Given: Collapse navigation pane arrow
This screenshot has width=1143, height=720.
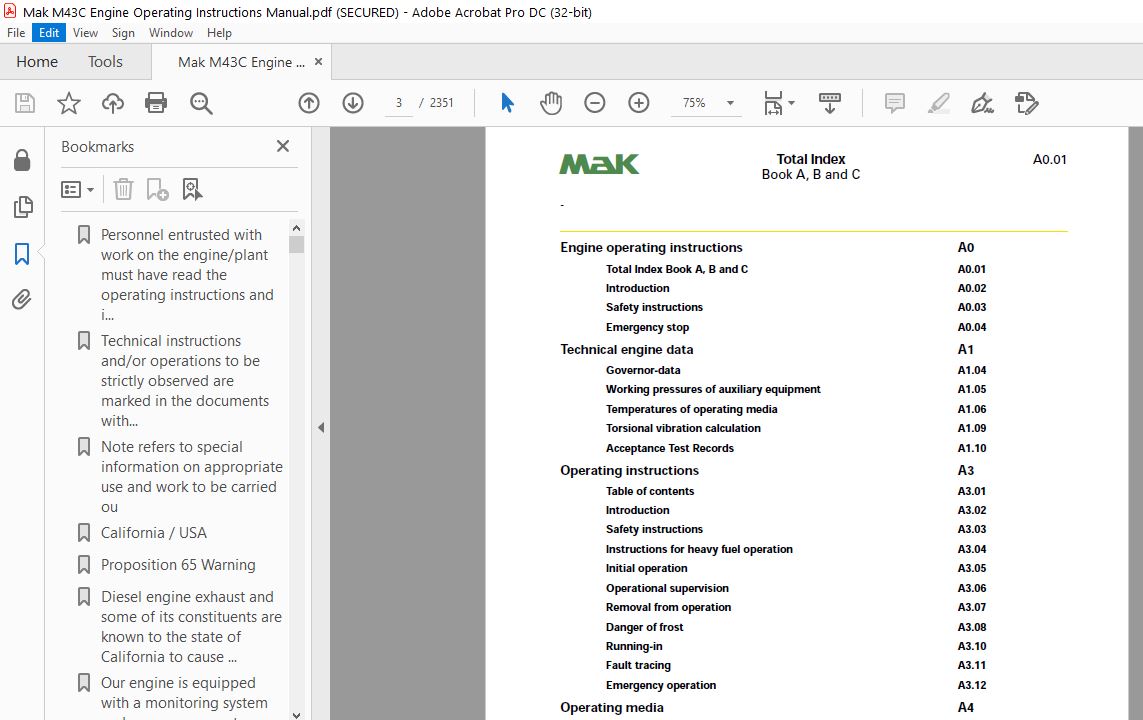Looking at the screenshot, I should click(x=321, y=428).
